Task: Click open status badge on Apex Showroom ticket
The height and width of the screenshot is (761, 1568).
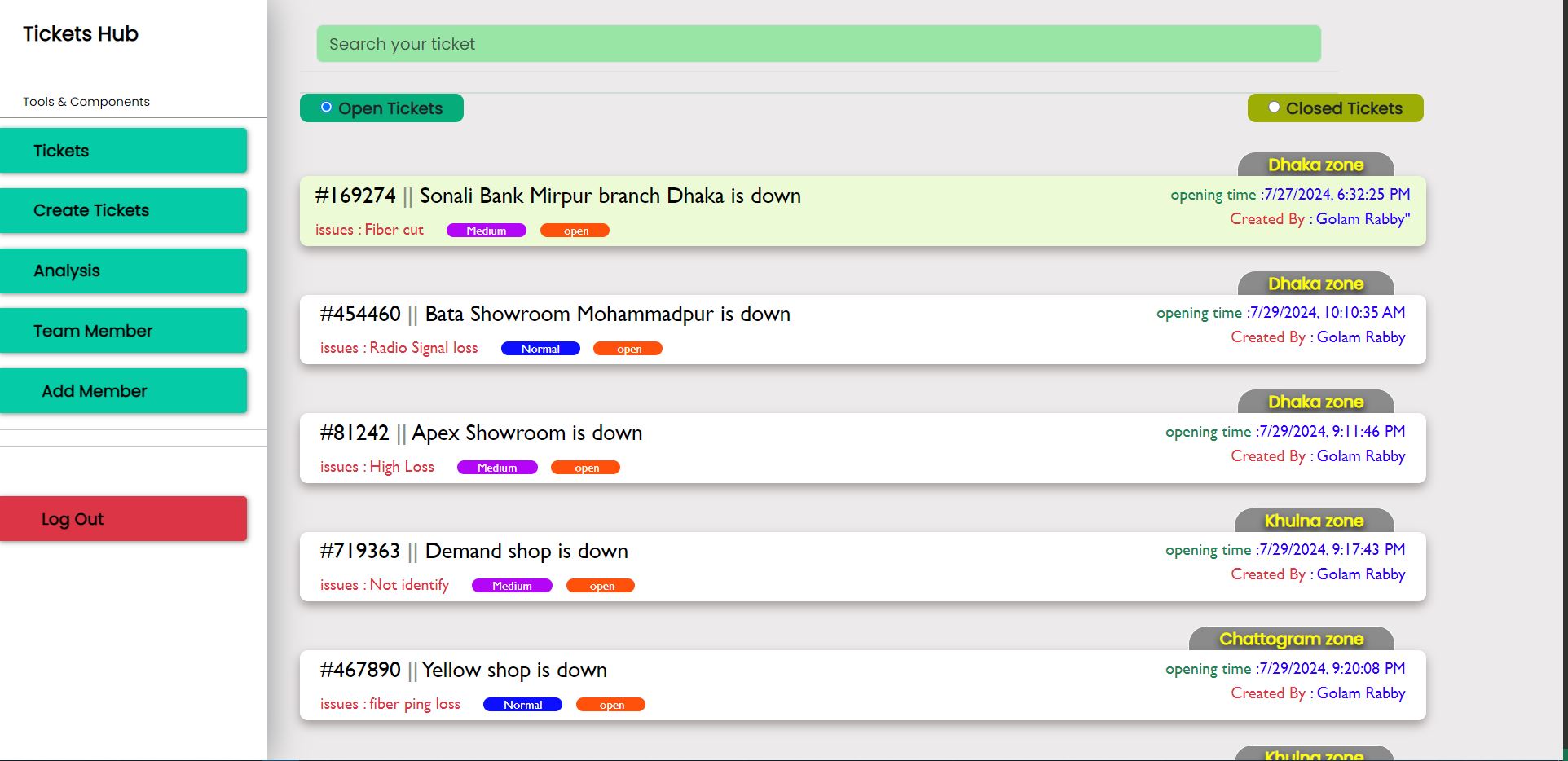Action: tap(586, 468)
